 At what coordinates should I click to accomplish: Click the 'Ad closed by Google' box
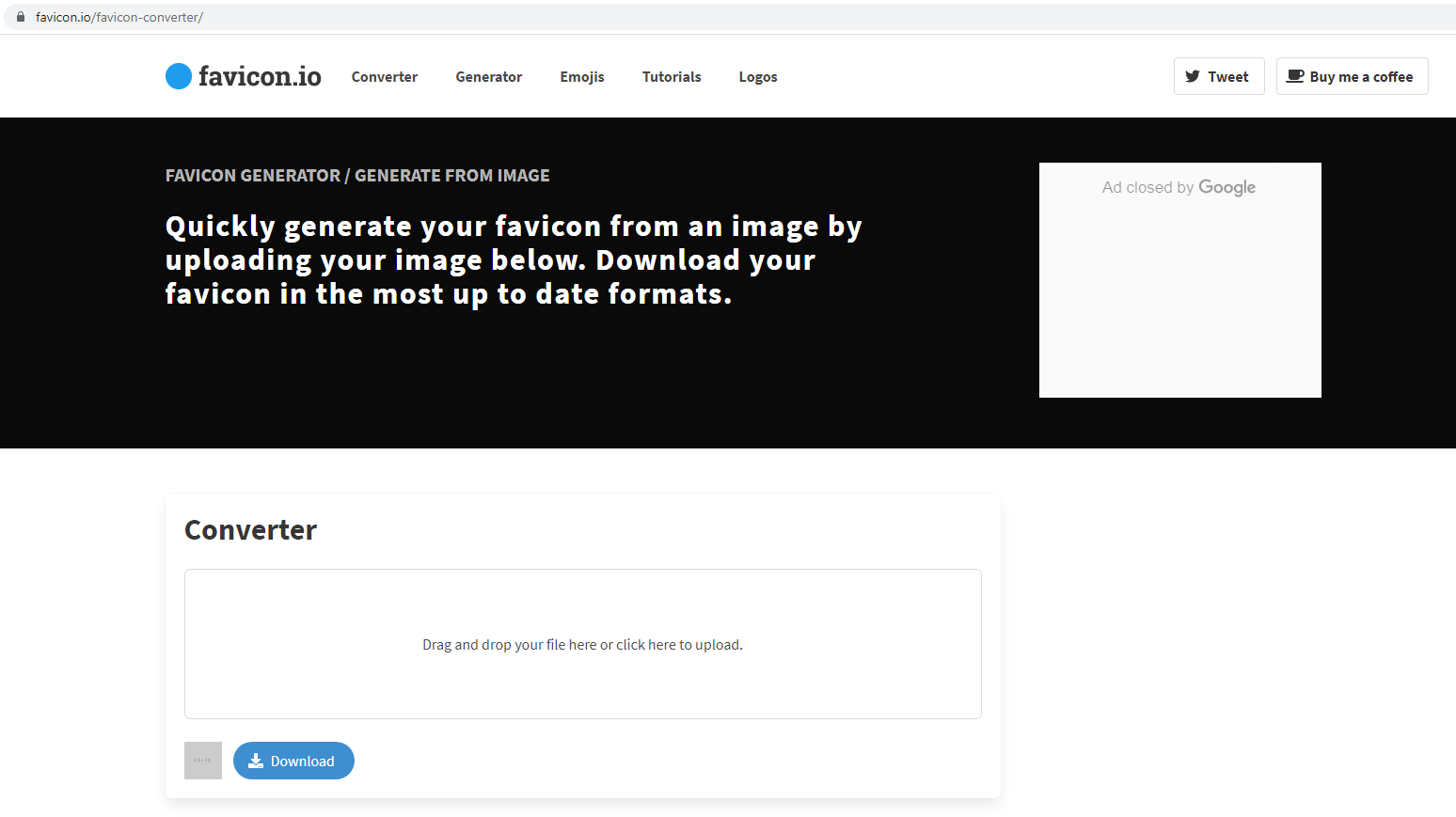1180,280
